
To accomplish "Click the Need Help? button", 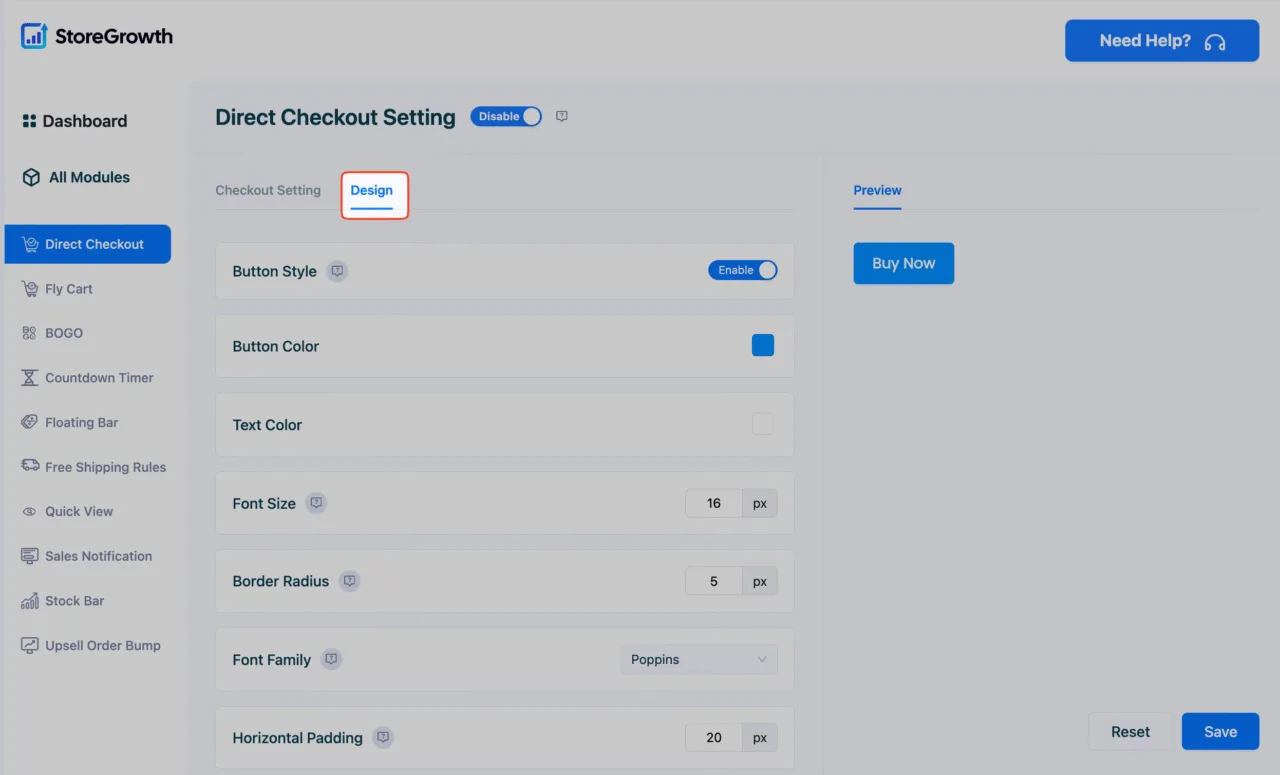I will (x=1162, y=41).
